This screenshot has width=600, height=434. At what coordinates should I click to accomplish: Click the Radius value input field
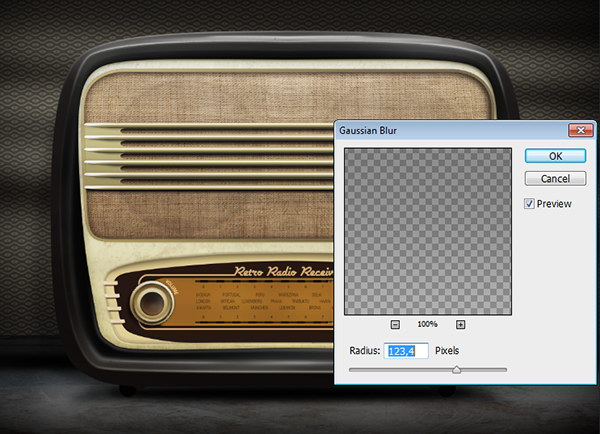pyautogui.click(x=406, y=351)
